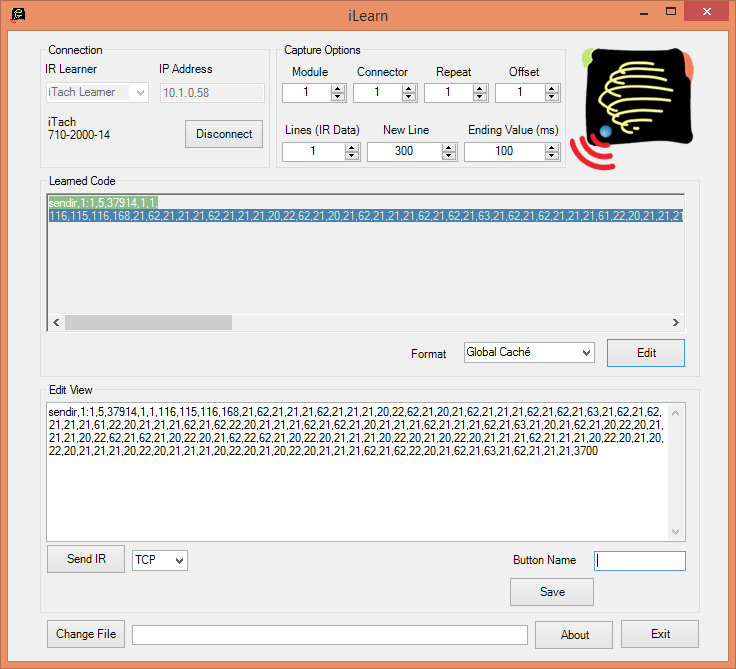Click the Exit button
This screenshot has height=669, width=736.
pyautogui.click(x=660, y=634)
